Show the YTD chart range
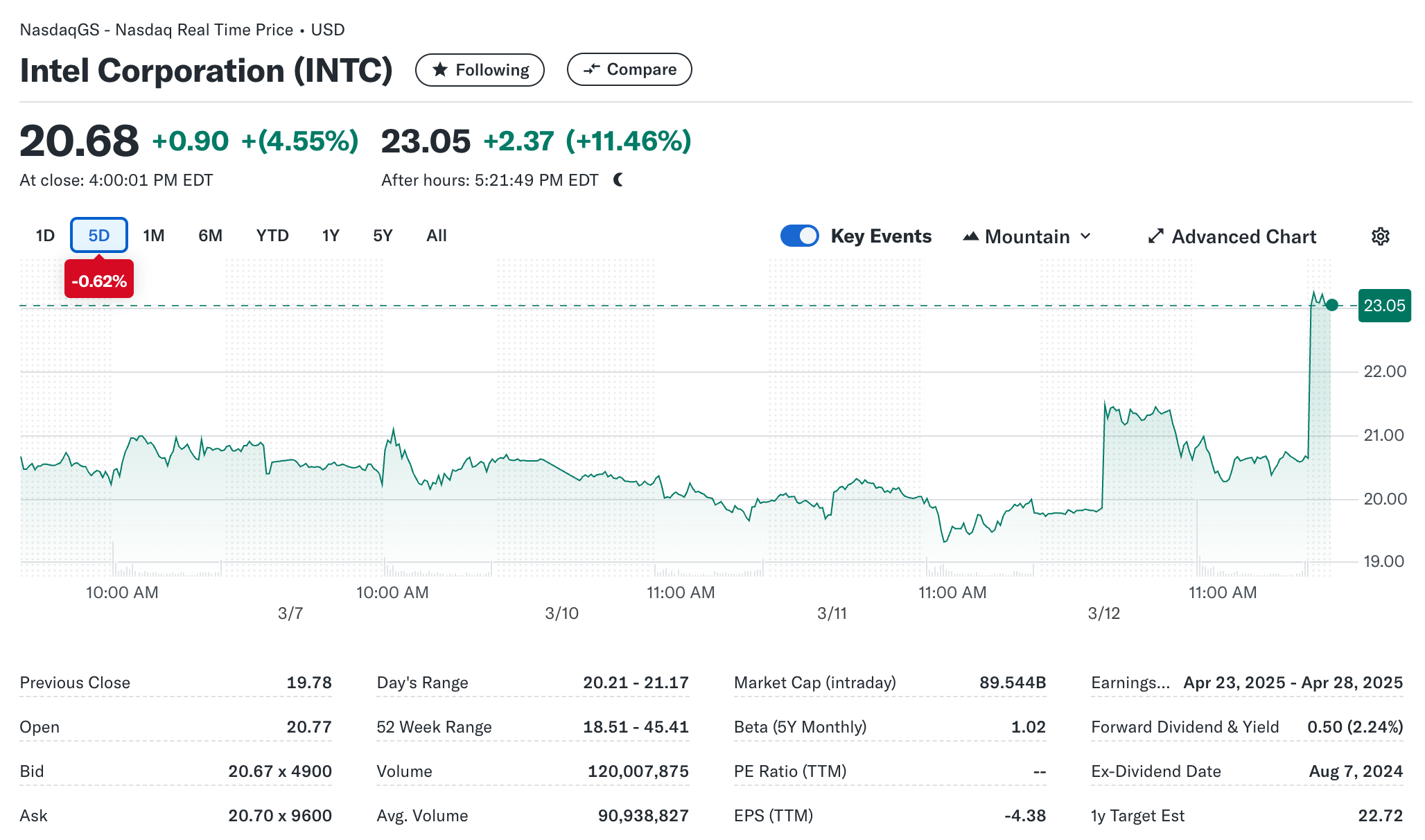This screenshot has width=1425, height=840. click(272, 236)
